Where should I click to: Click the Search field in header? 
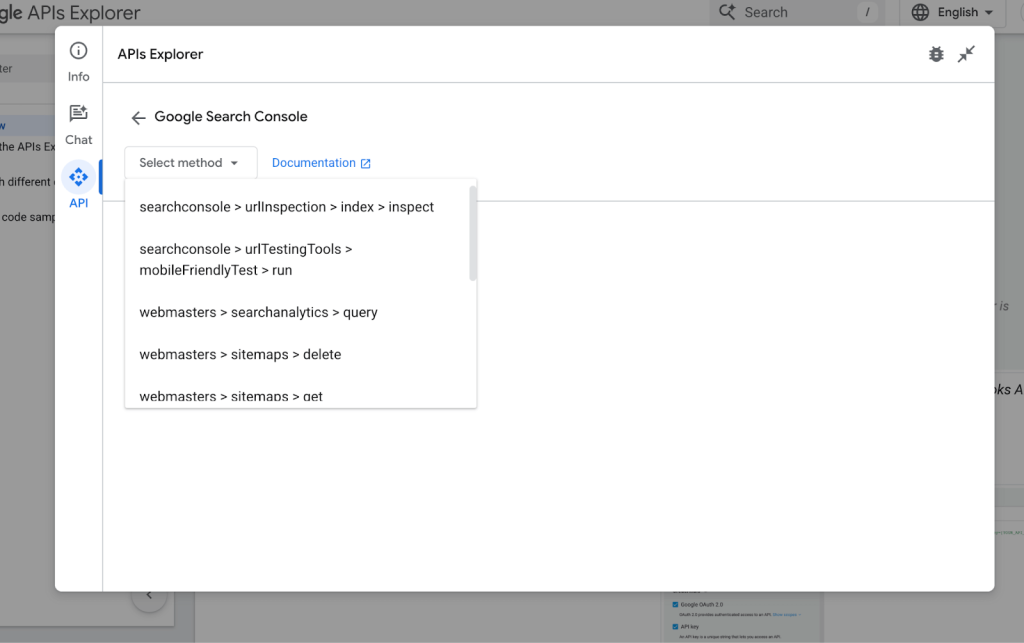(x=795, y=12)
